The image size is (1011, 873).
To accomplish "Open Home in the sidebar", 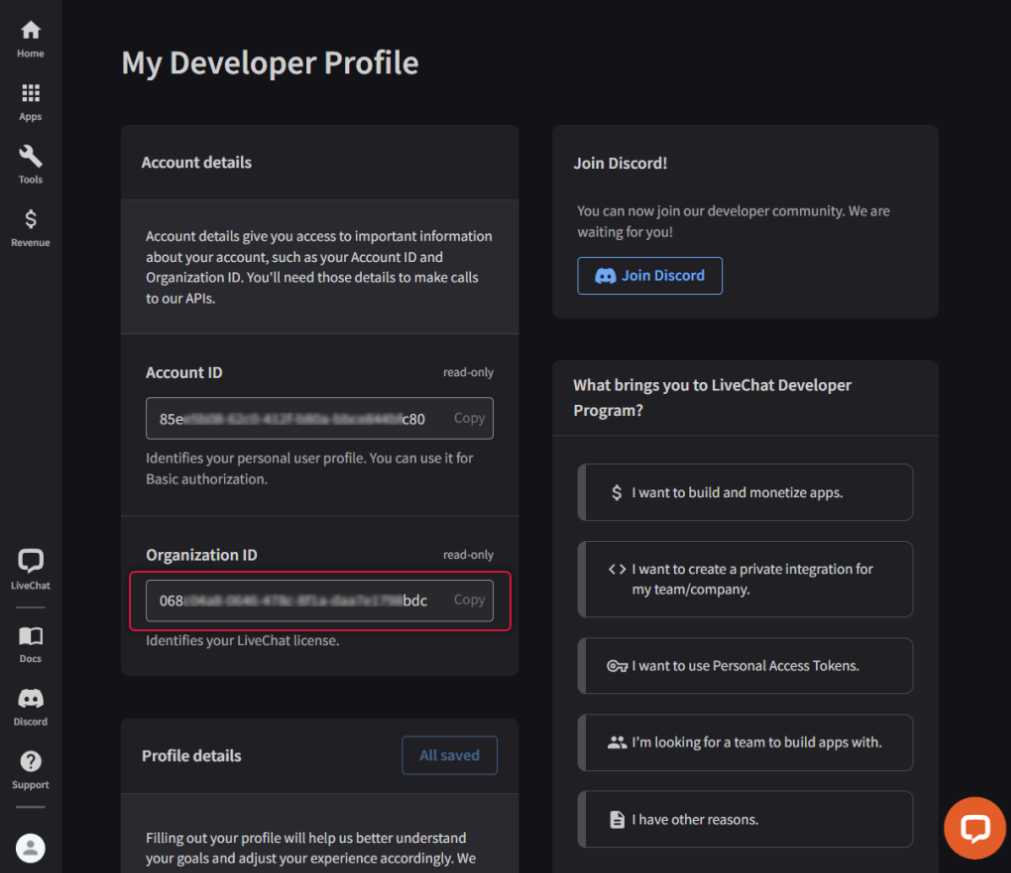I will coord(30,39).
